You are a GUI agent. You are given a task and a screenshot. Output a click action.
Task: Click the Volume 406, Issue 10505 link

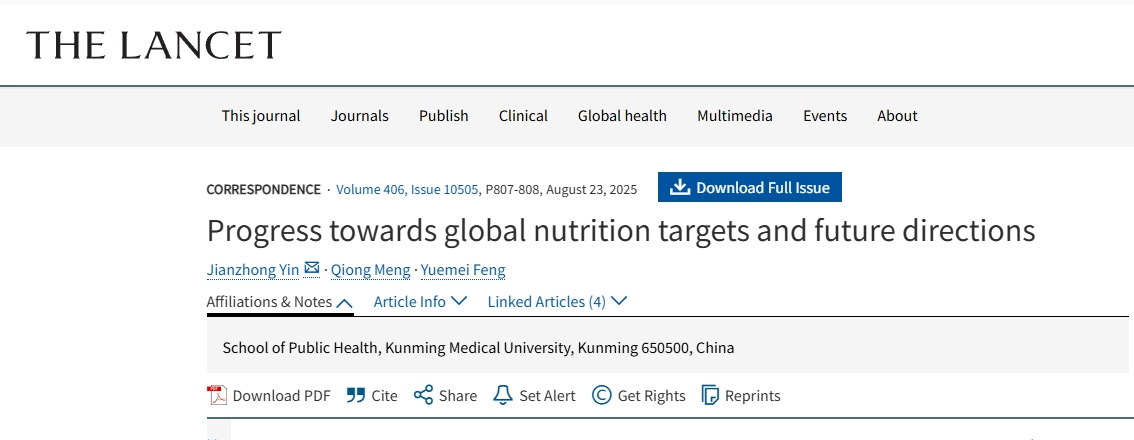(x=407, y=189)
